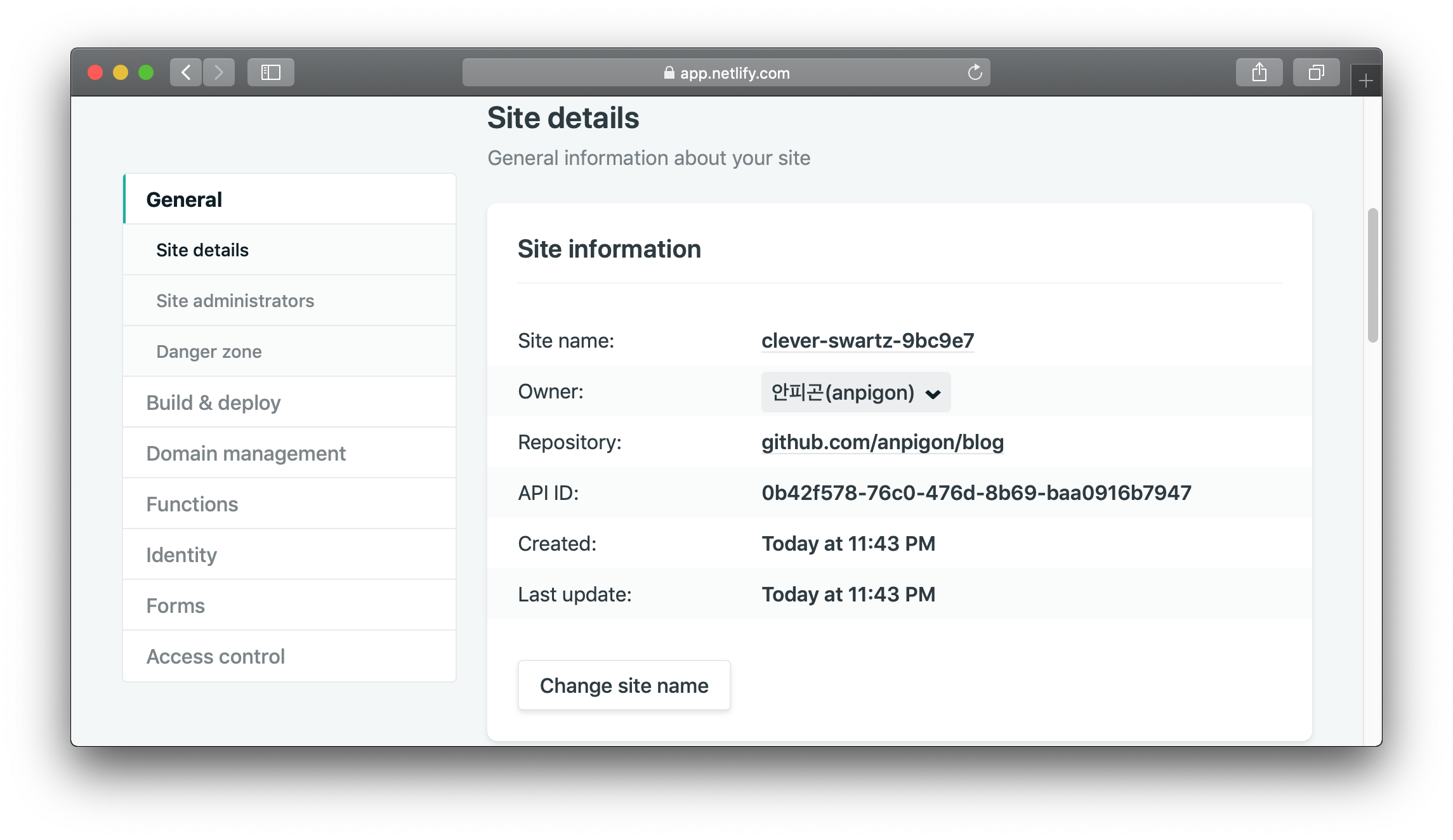Image resolution: width=1453 pixels, height=840 pixels.
Task: Click the Safari back arrow button
Action: click(x=186, y=72)
